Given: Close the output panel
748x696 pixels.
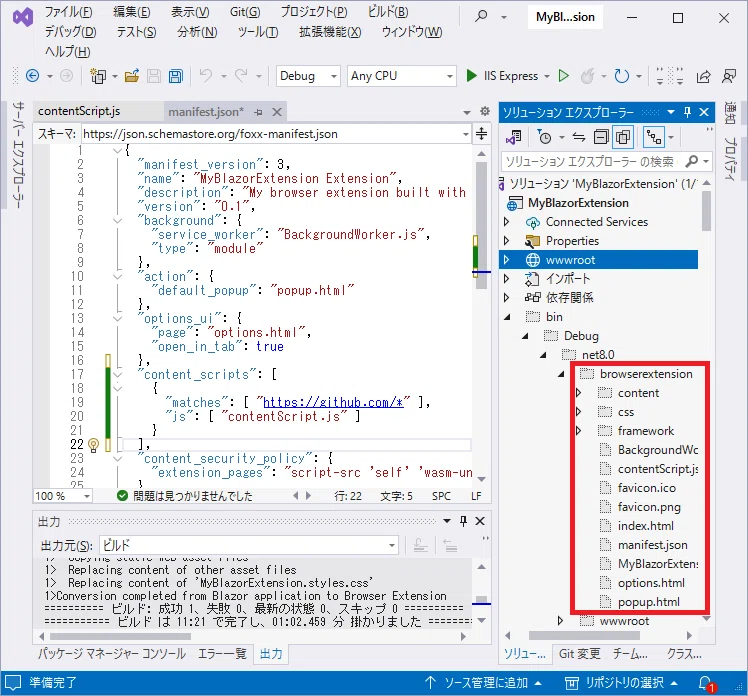Looking at the screenshot, I should [480, 521].
